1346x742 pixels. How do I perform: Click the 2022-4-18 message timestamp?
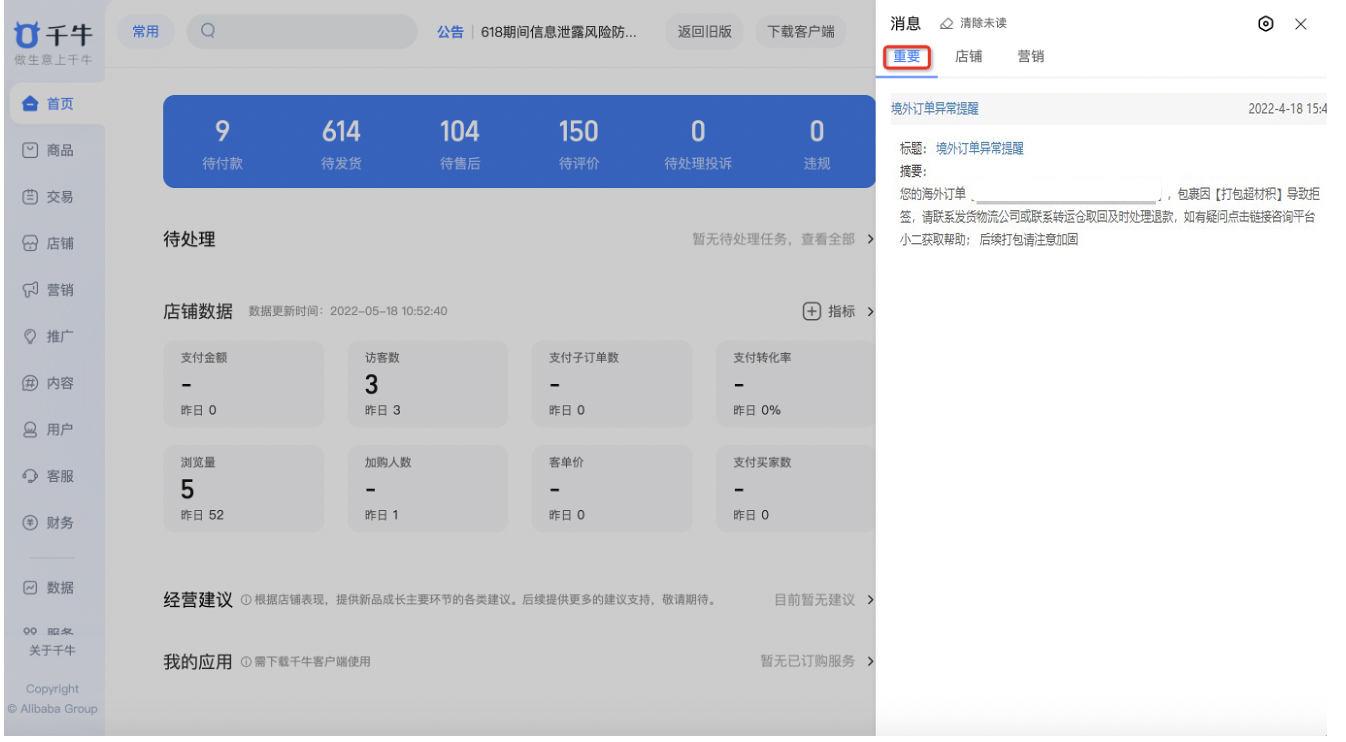tap(1288, 109)
